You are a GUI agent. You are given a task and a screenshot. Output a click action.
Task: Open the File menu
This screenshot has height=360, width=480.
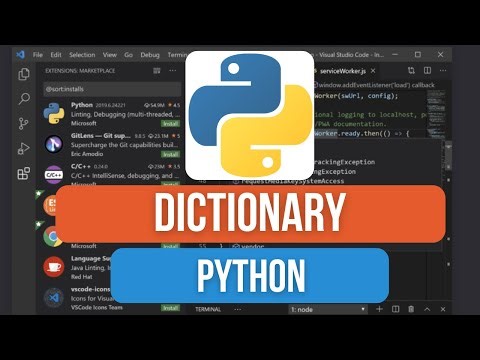point(38,55)
